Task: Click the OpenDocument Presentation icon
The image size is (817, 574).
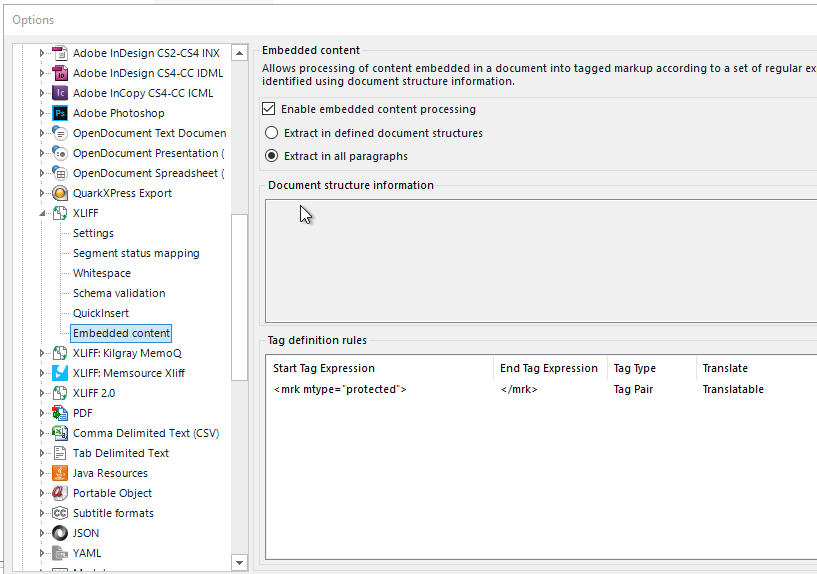Action: [60, 153]
